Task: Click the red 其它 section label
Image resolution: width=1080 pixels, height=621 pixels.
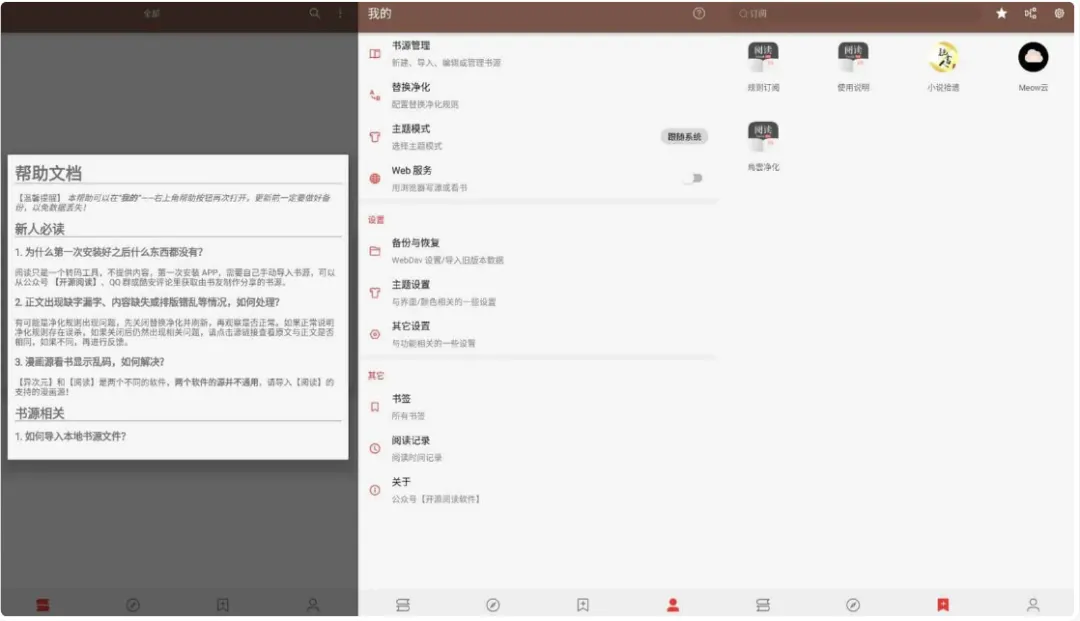Action: tap(376, 375)
